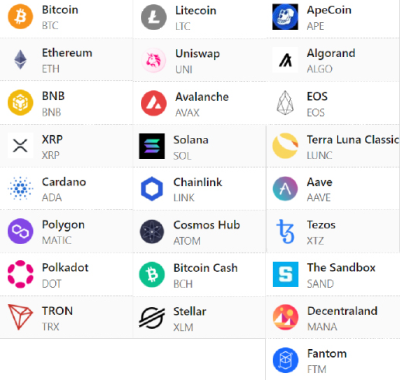Image resolution: width=400 pixels, height=380 pixels.
Task: Choose the Decentraland landscape icon
Action: (285, 317)
